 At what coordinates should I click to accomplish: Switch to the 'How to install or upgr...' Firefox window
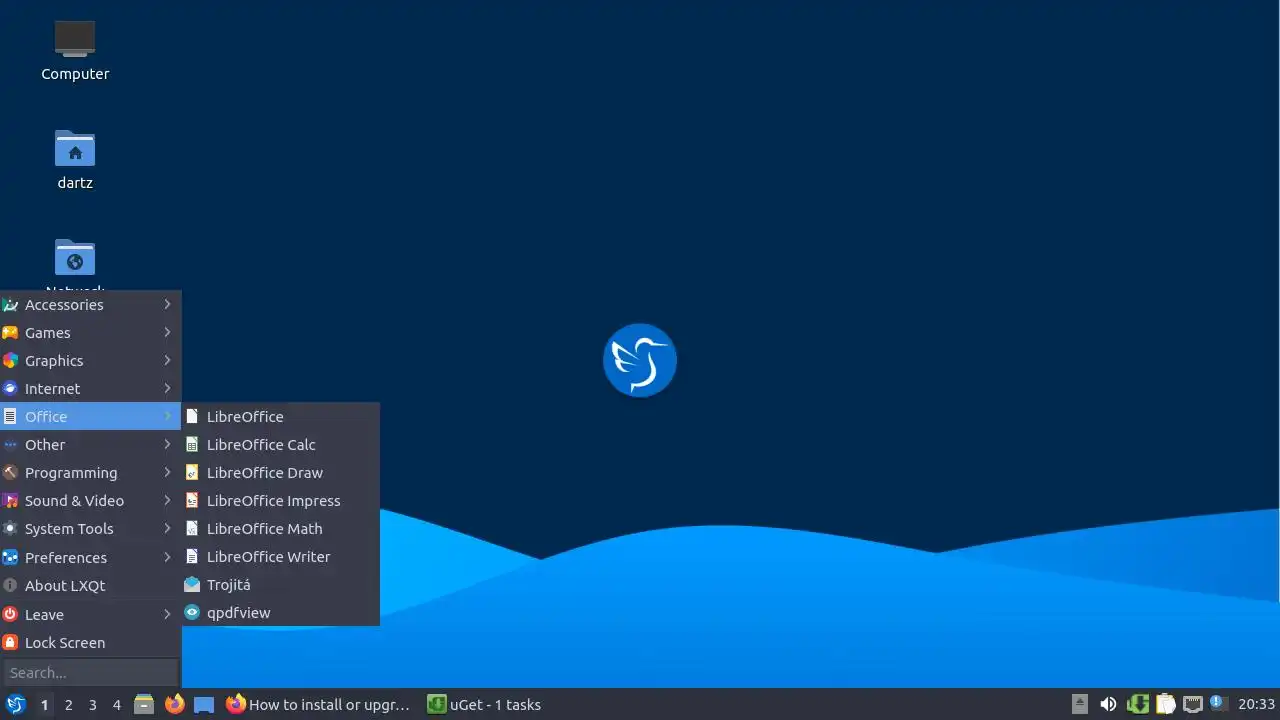[319, 704]
